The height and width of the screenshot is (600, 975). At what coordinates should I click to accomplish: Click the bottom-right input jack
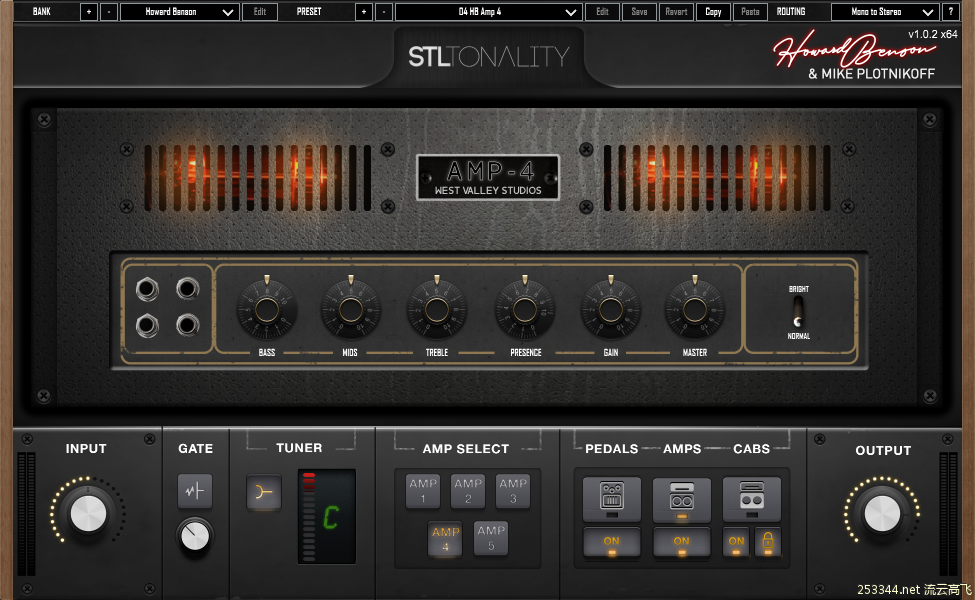[x=187, y=325]
